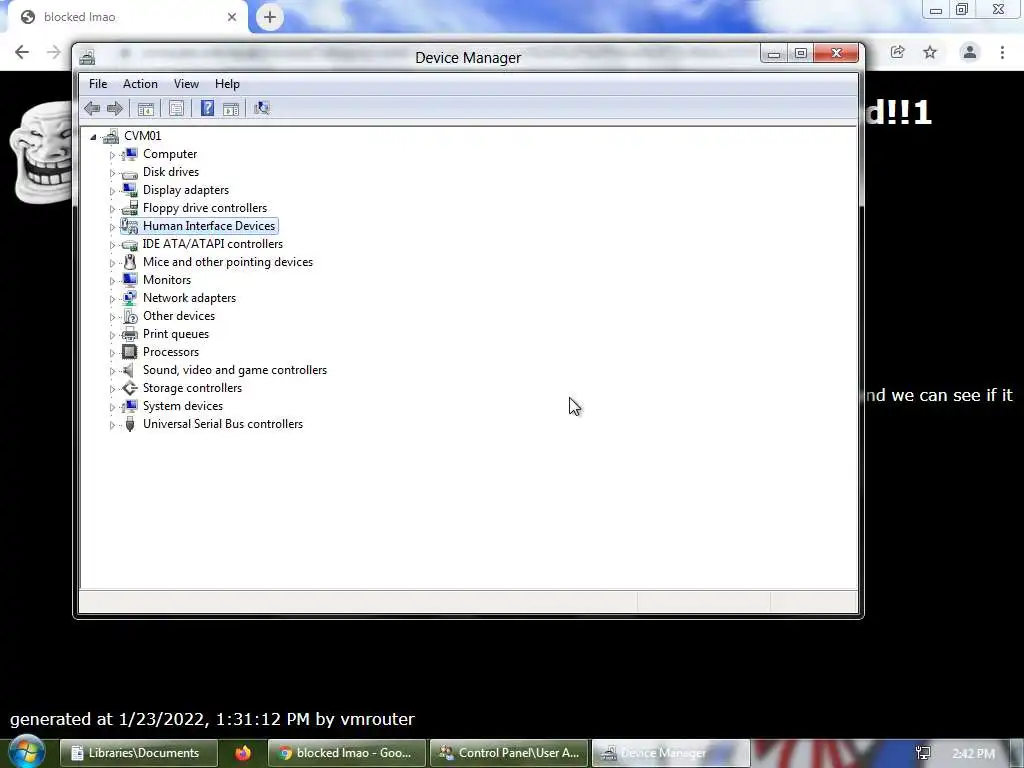
Task: Select the 'Mice and other pointing devices' text
Action: click(228, 262)
